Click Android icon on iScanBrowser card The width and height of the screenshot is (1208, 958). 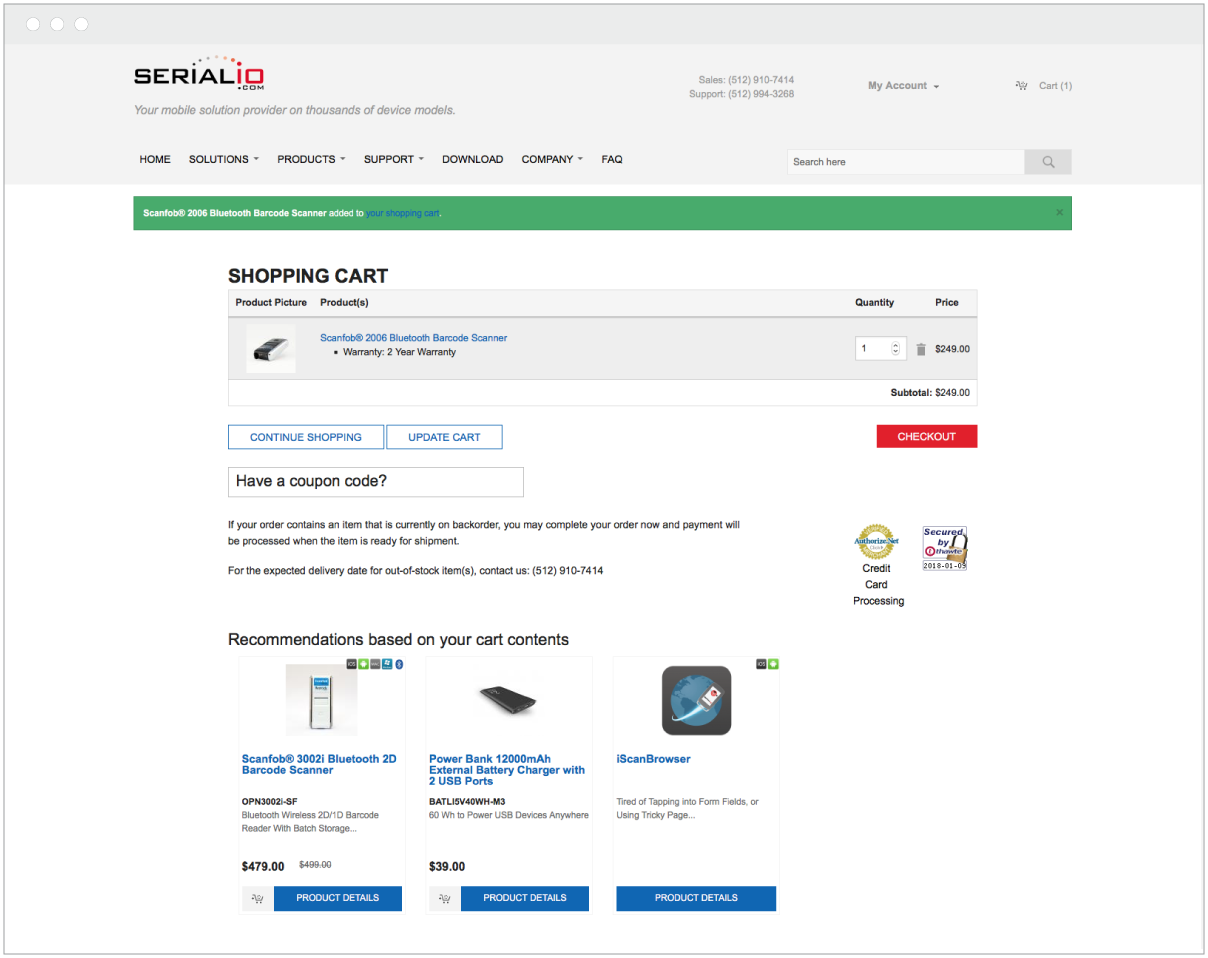click(773, 664)
